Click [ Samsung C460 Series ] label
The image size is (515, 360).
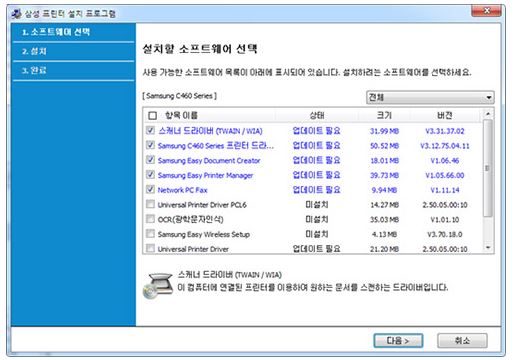click(180, 96)
